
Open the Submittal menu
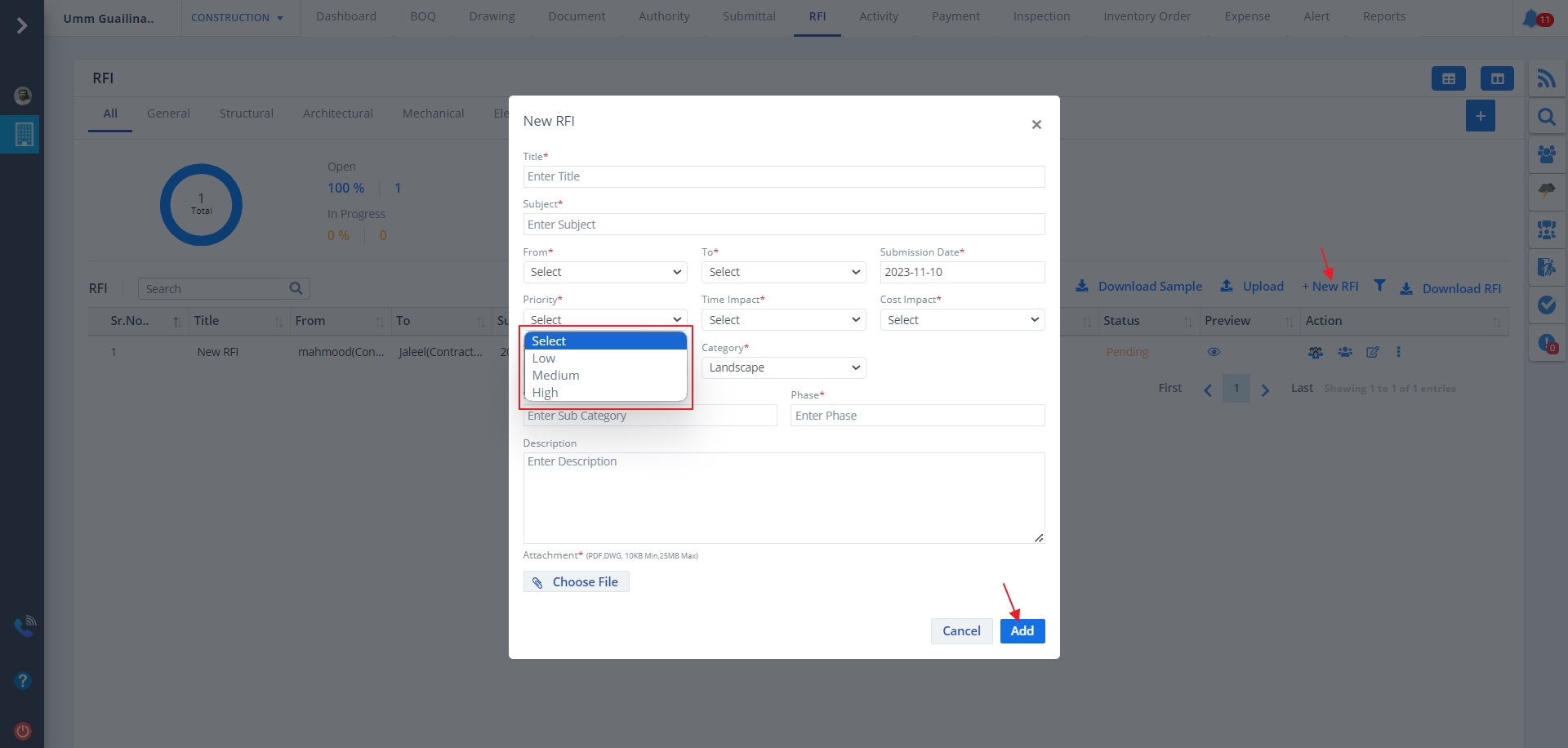[749, 16]
